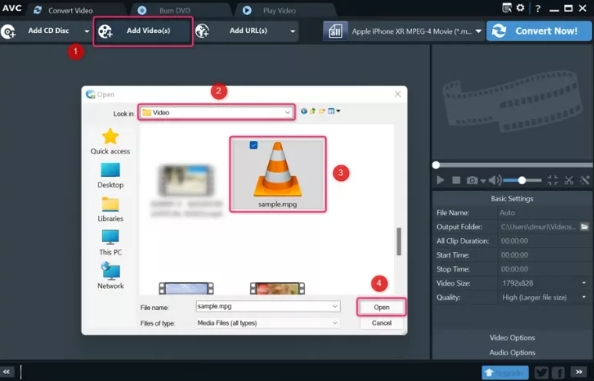Screen dimensions: 594x381
Task: Select the bottom-right filmstrip video thumbnail
Action: pyautogui.click(x=277, y=288)
